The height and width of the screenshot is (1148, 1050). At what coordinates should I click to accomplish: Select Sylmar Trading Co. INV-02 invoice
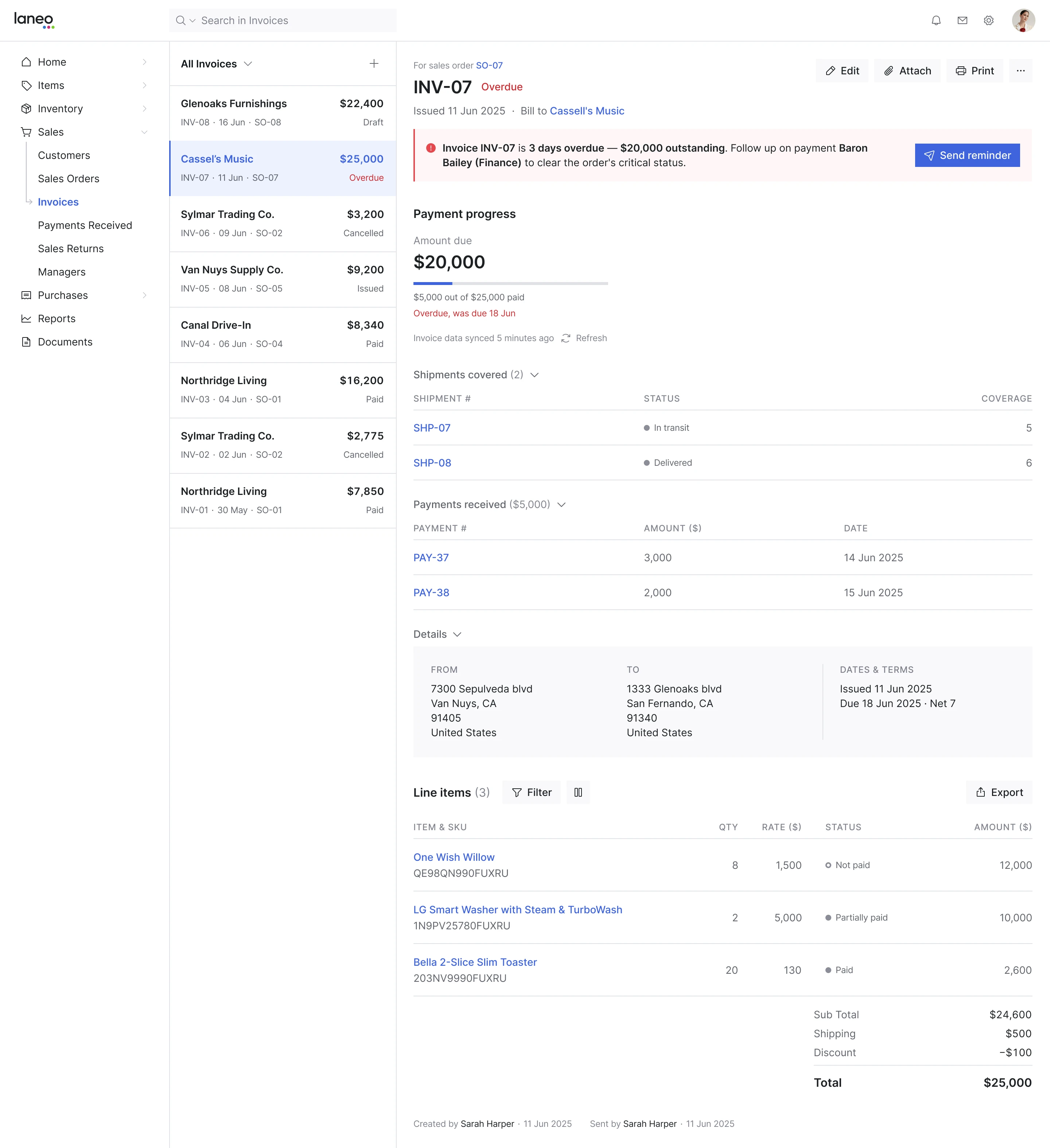[x=283, y=445]
